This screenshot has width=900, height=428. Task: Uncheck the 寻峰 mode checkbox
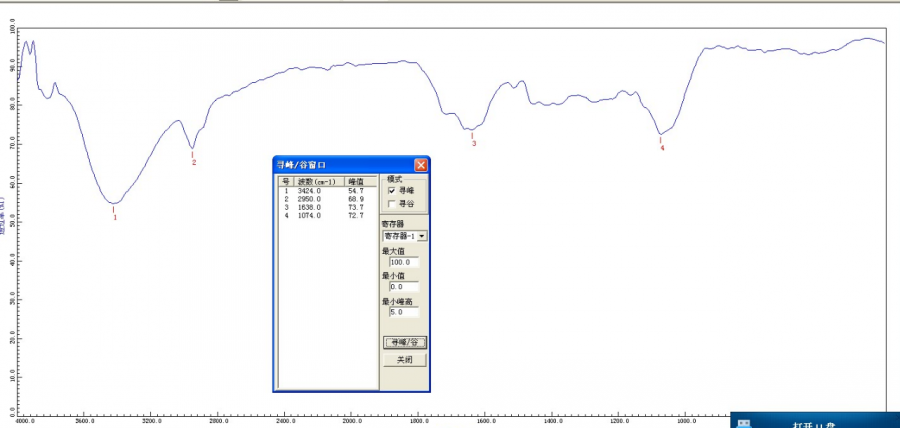pos(391,190)
